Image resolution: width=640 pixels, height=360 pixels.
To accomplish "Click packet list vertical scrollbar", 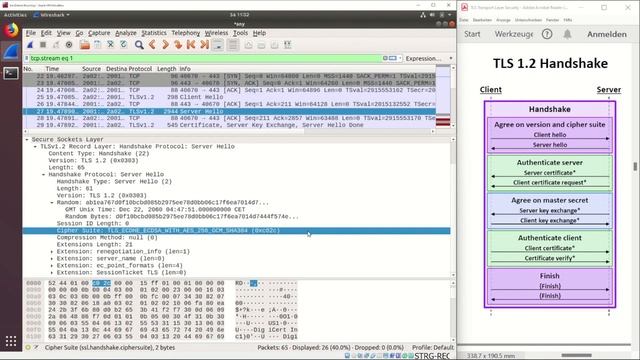I will [453, 97].
